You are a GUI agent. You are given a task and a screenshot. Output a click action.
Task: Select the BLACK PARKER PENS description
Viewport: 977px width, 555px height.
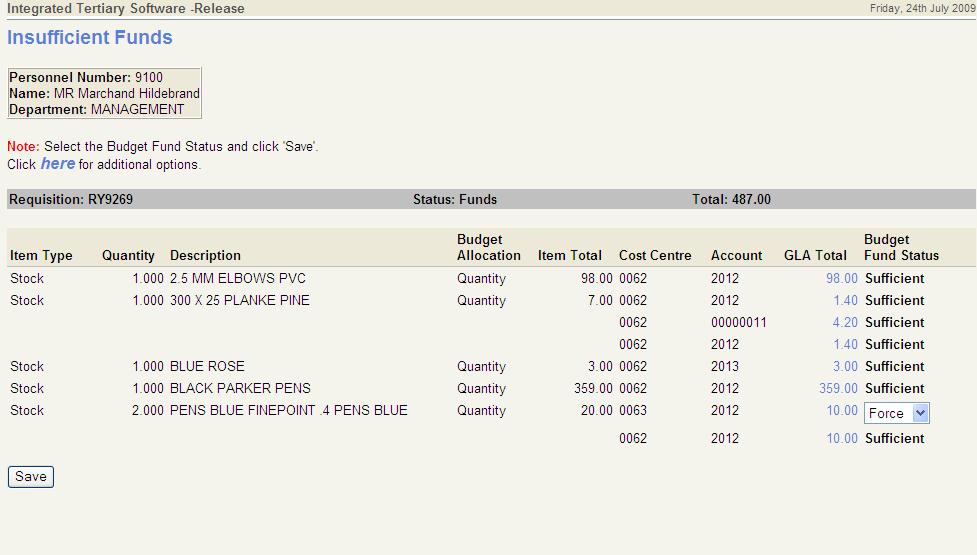click(240, 388)
